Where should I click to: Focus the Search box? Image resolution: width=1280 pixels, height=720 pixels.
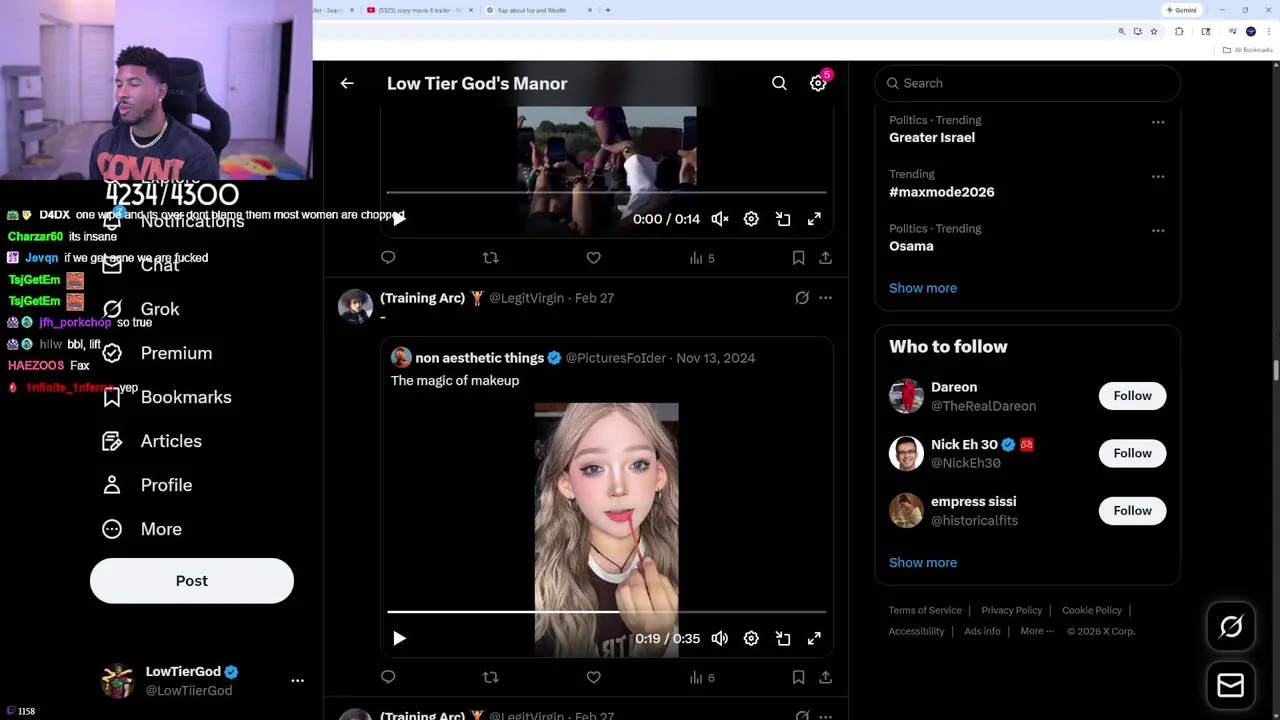[1027, 83]
